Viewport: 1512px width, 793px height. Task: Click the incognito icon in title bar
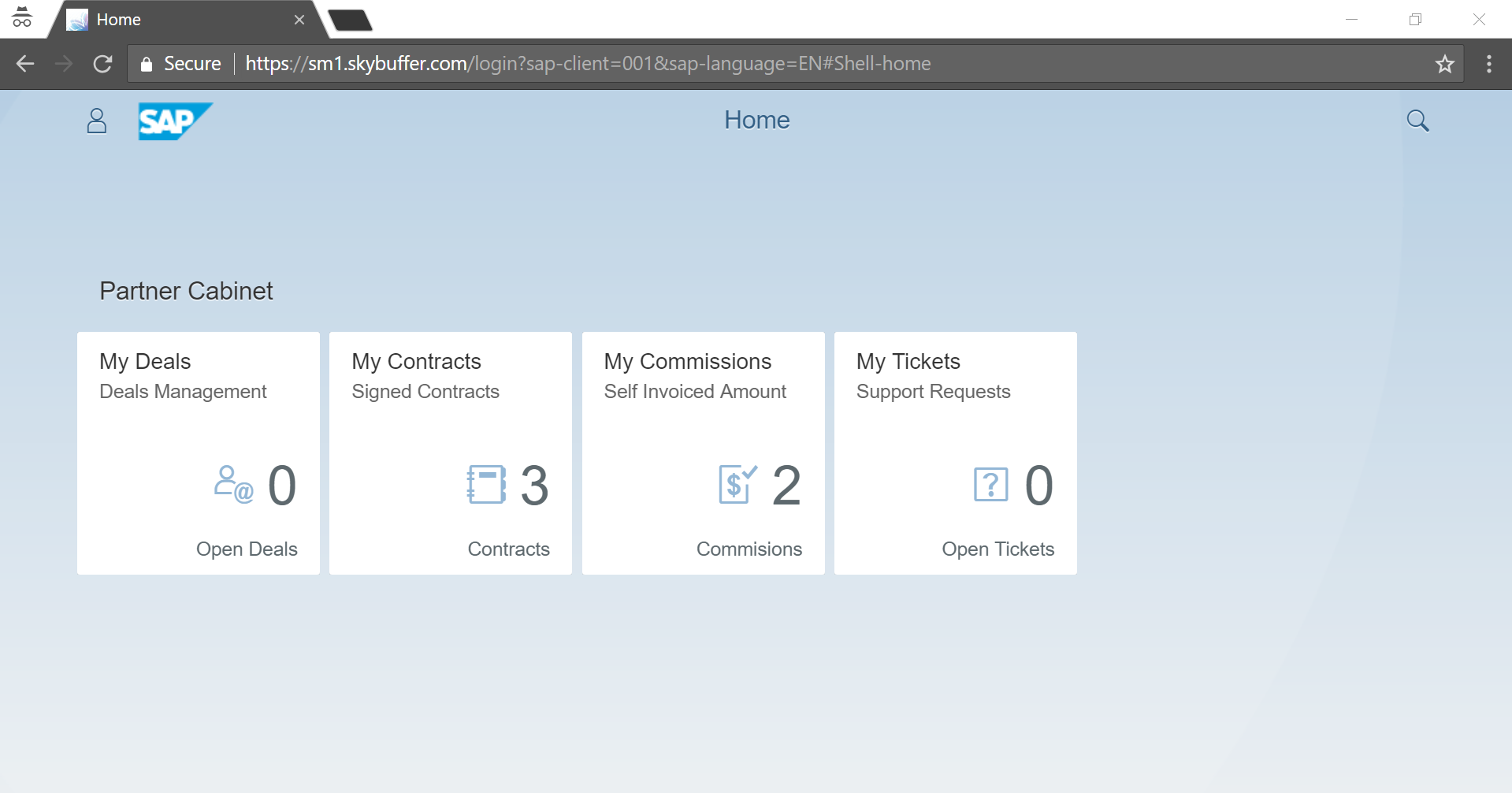pyautogui.click(x=22, y=17)
